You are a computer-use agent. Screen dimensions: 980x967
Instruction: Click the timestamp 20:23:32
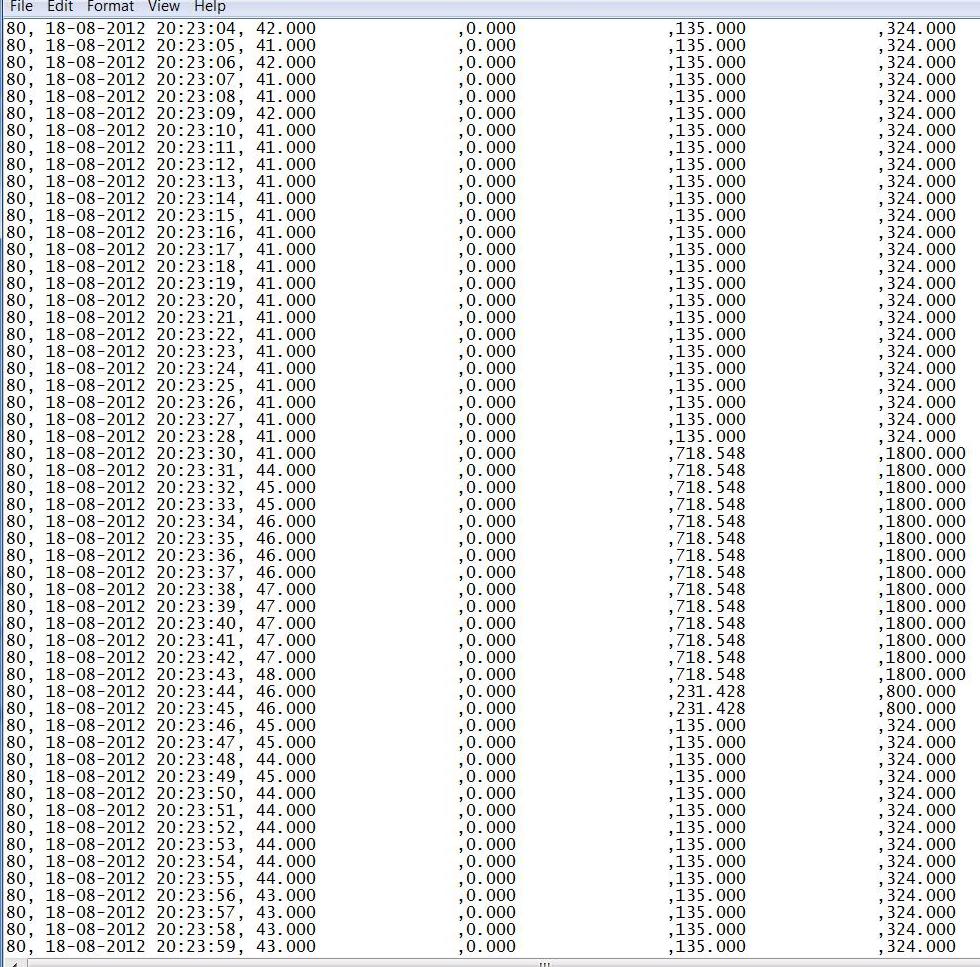tap(196, 488)
